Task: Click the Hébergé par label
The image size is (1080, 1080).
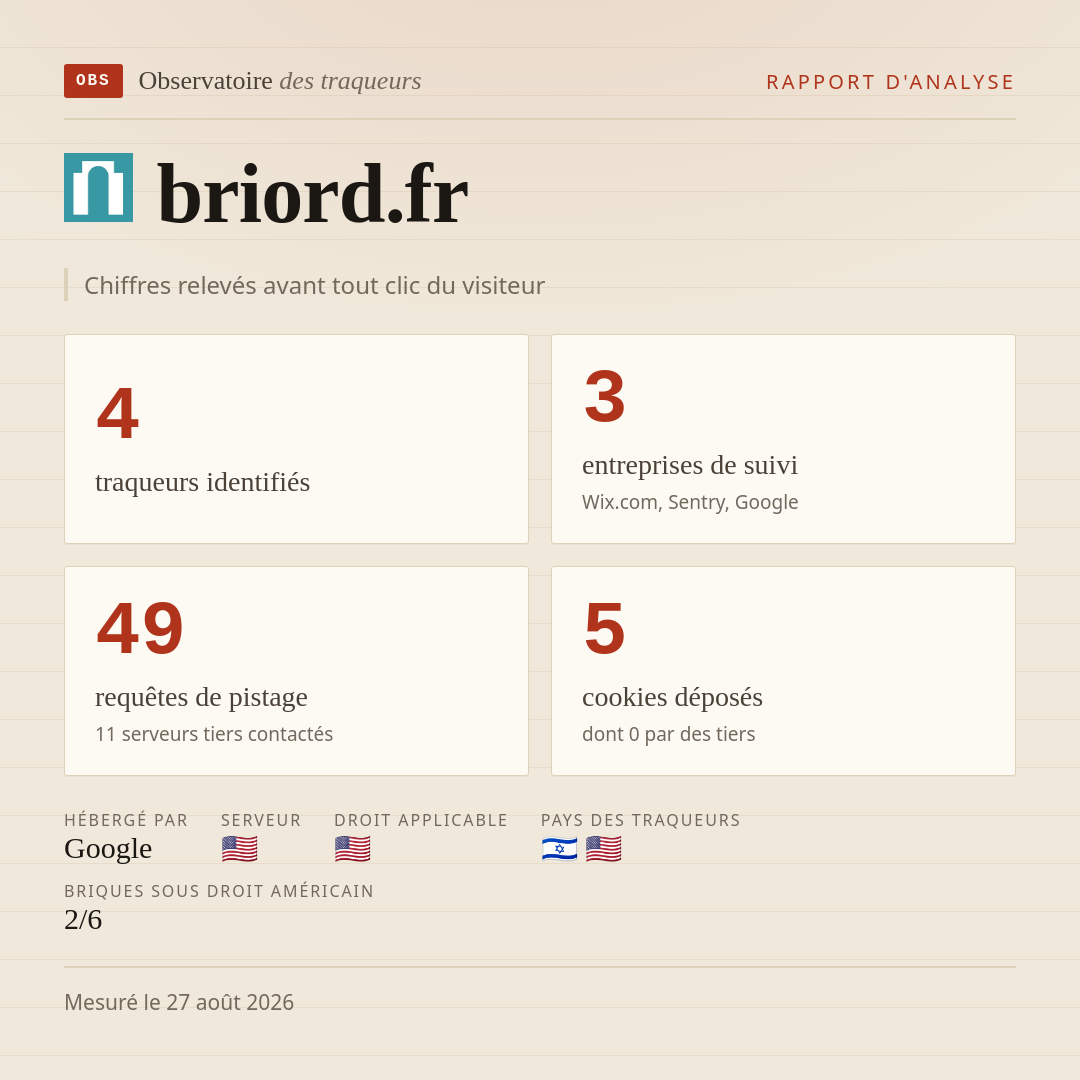Action: pyautogui.click(x=126, y=820)
